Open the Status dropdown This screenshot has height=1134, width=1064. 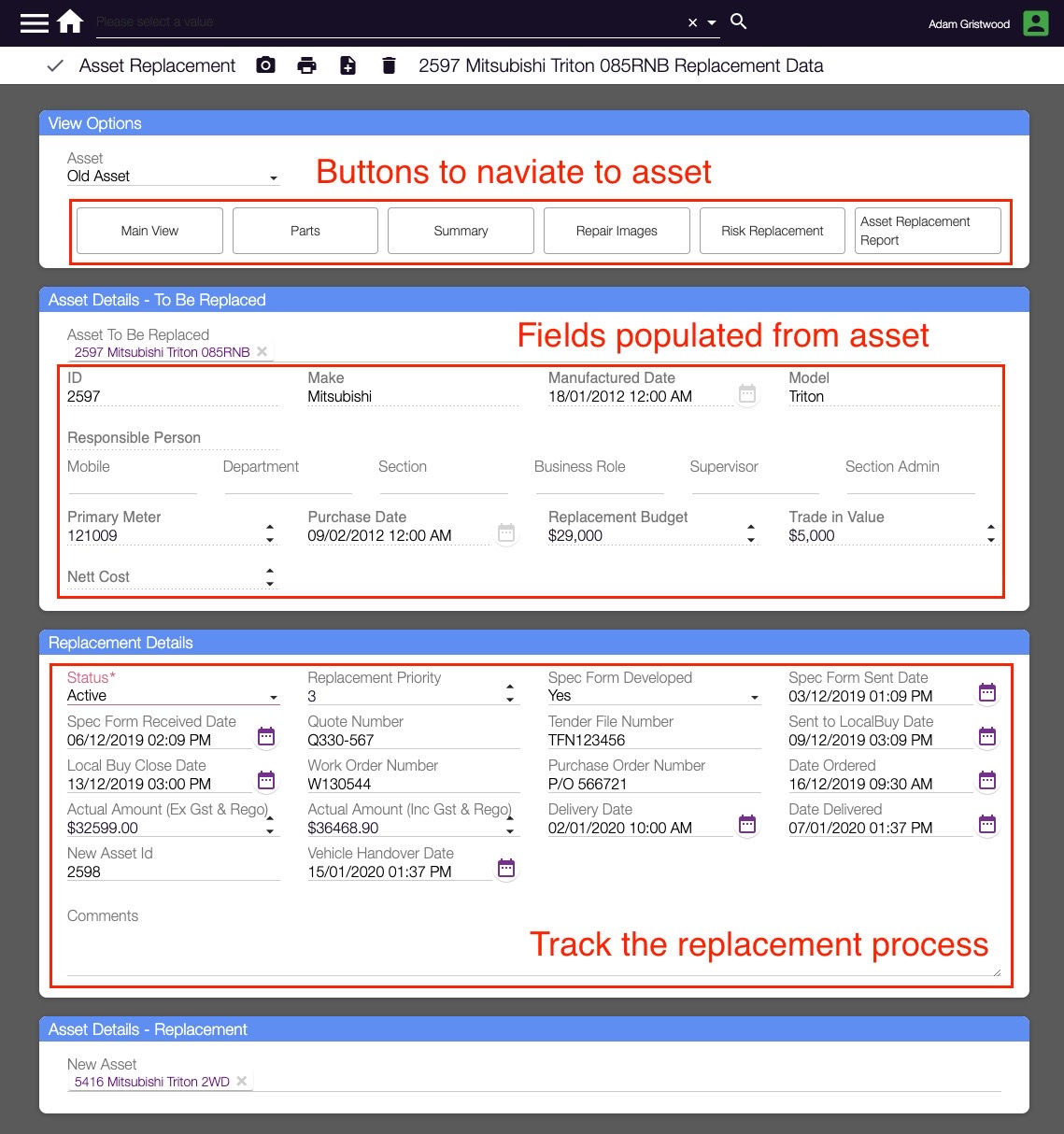273,697
